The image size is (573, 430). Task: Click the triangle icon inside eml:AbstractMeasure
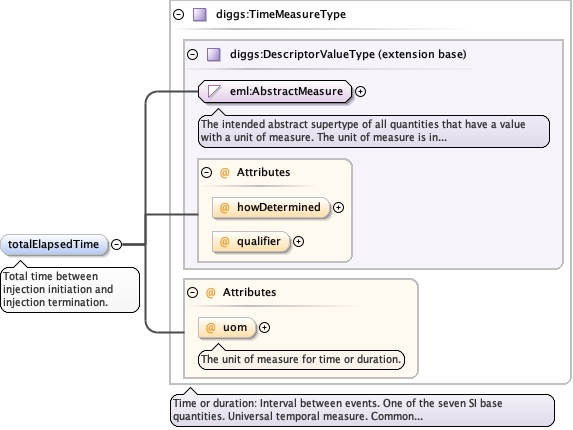pos(215,91)
